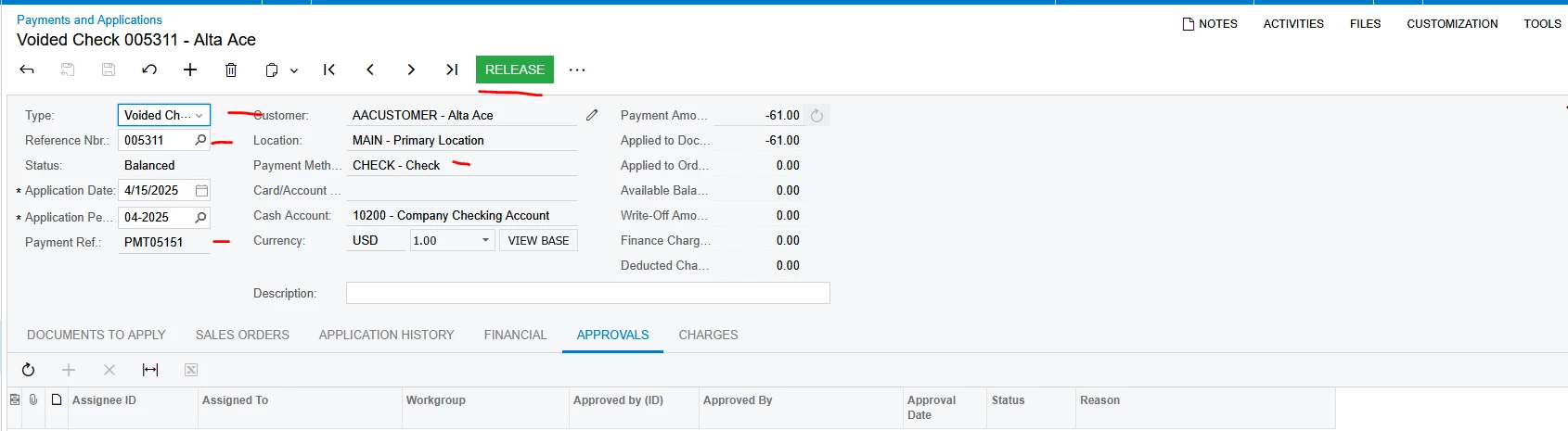Image resolution: width=1568 pixels, height=431 pixels.
Task: Click the Payments and Applications link
Action: tap(89, 19)
